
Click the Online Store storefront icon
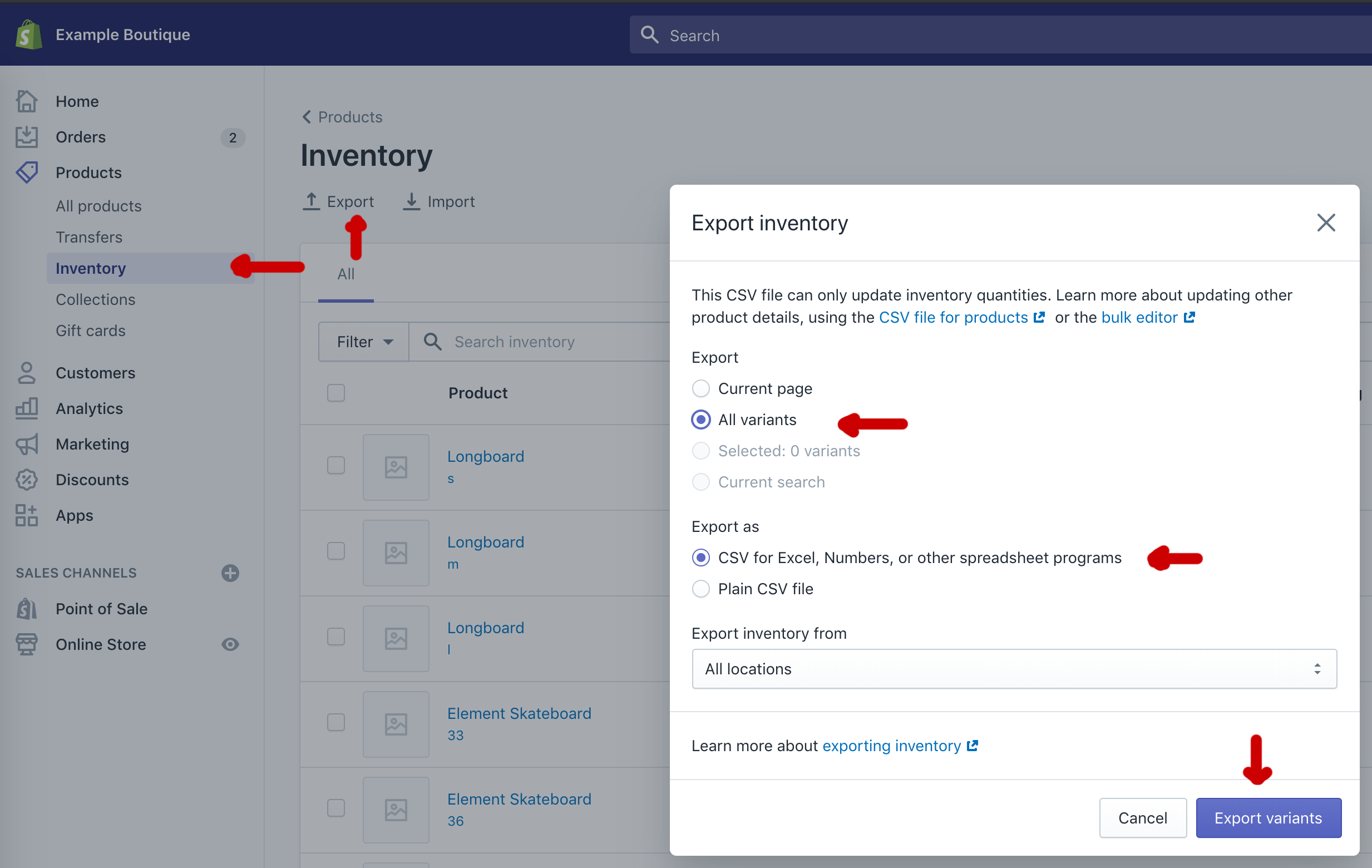[x=26, y=644]
